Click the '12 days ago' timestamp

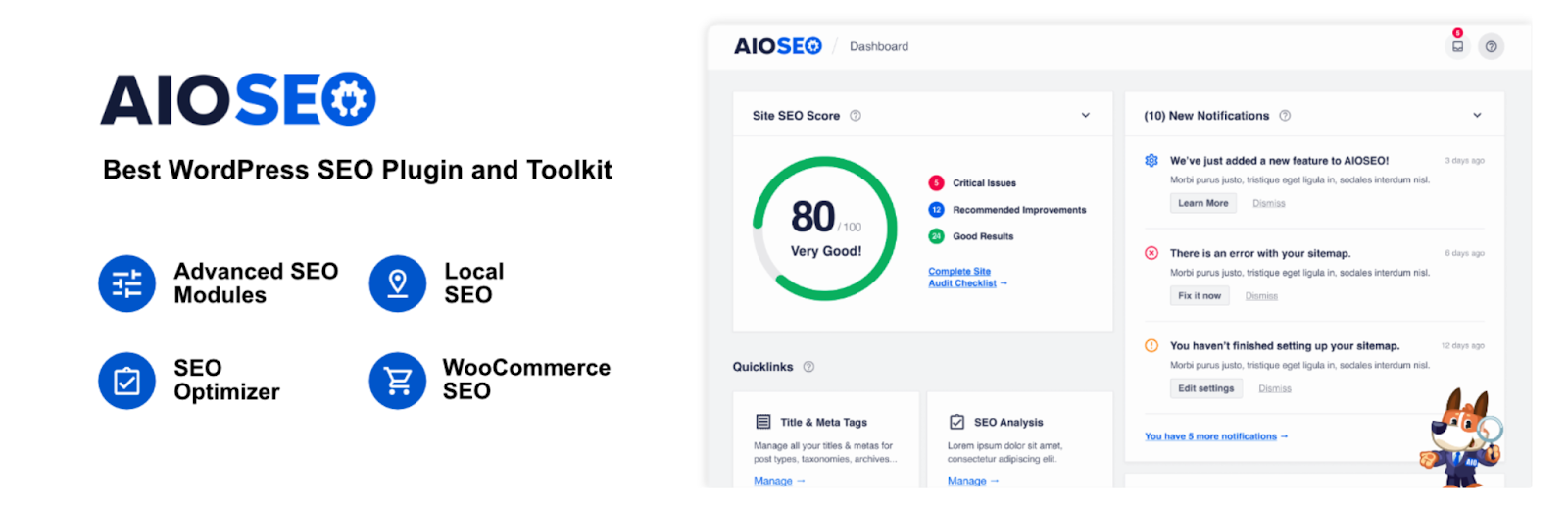(x=1462, y=345)
